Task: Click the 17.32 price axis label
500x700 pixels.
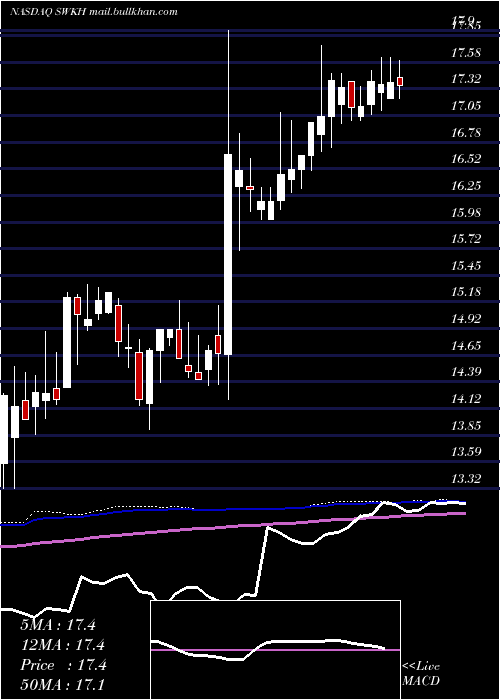Action: 467,79
